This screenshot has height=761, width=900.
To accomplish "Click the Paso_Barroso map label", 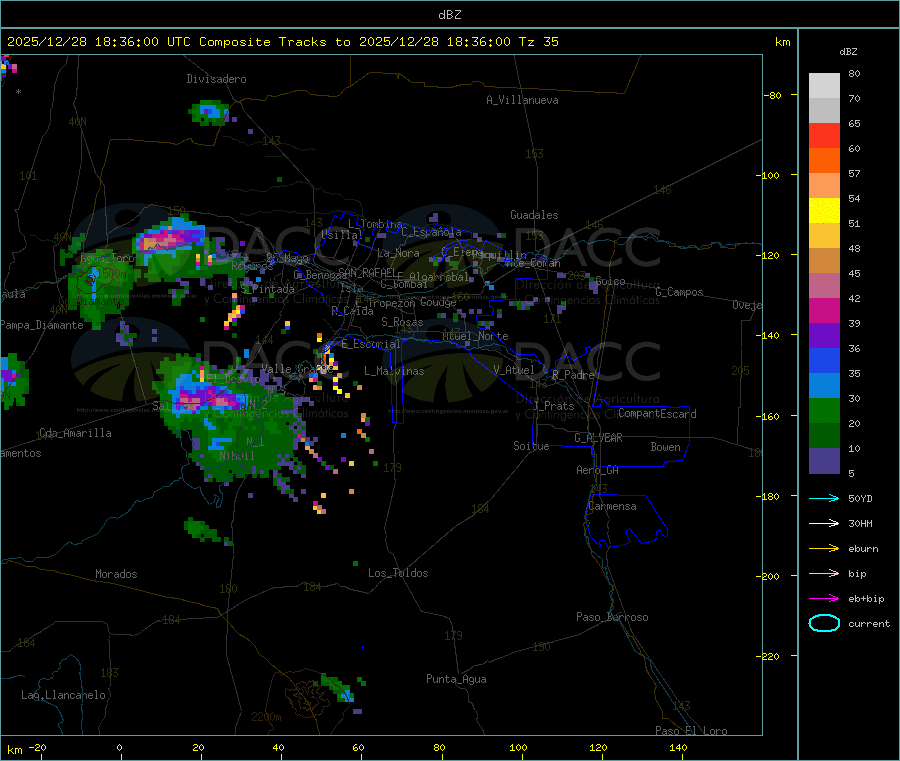I will 612,617.
